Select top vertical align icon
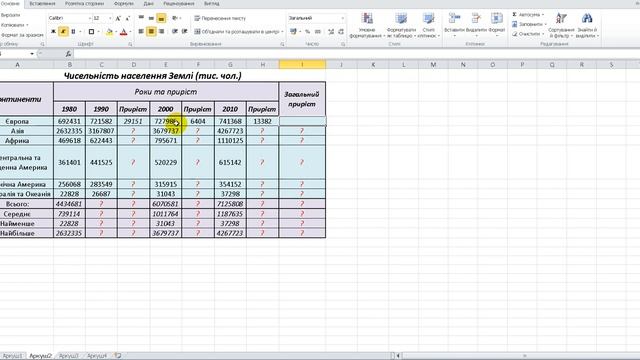Image resolution: width=640 pixels, height=360 pixels. (141, 18)
